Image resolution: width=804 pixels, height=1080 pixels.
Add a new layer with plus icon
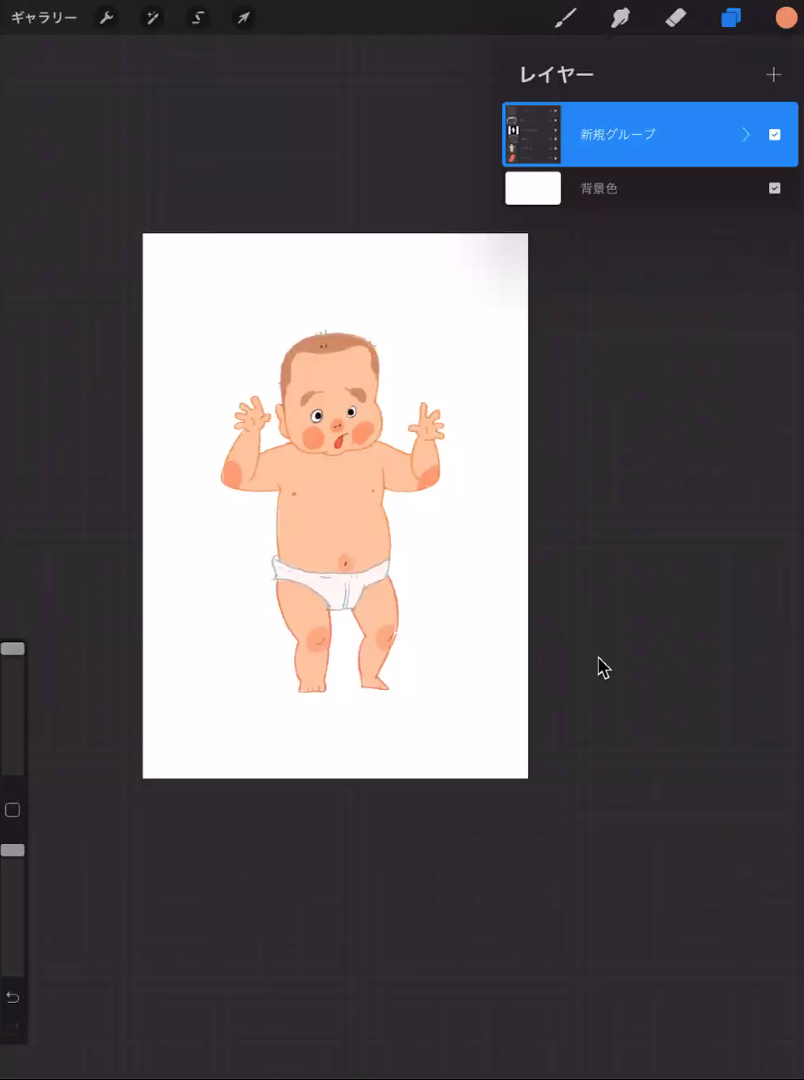tap(773, 75)
